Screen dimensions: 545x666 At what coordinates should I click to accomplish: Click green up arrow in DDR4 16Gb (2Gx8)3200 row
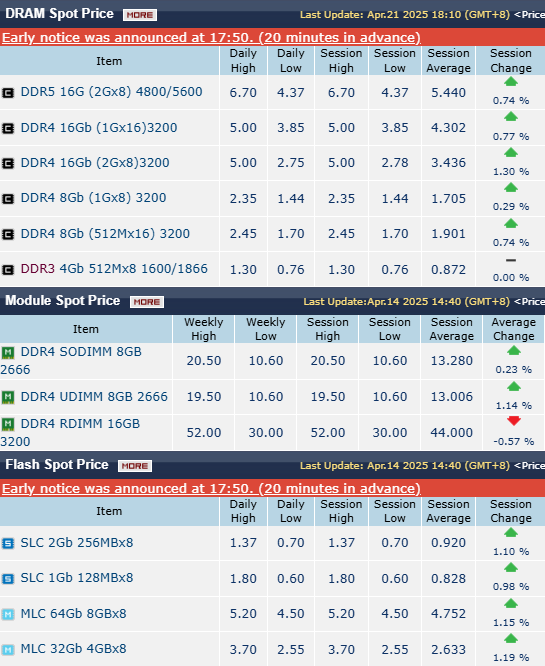pyautogui.click(x=511, y=152)
